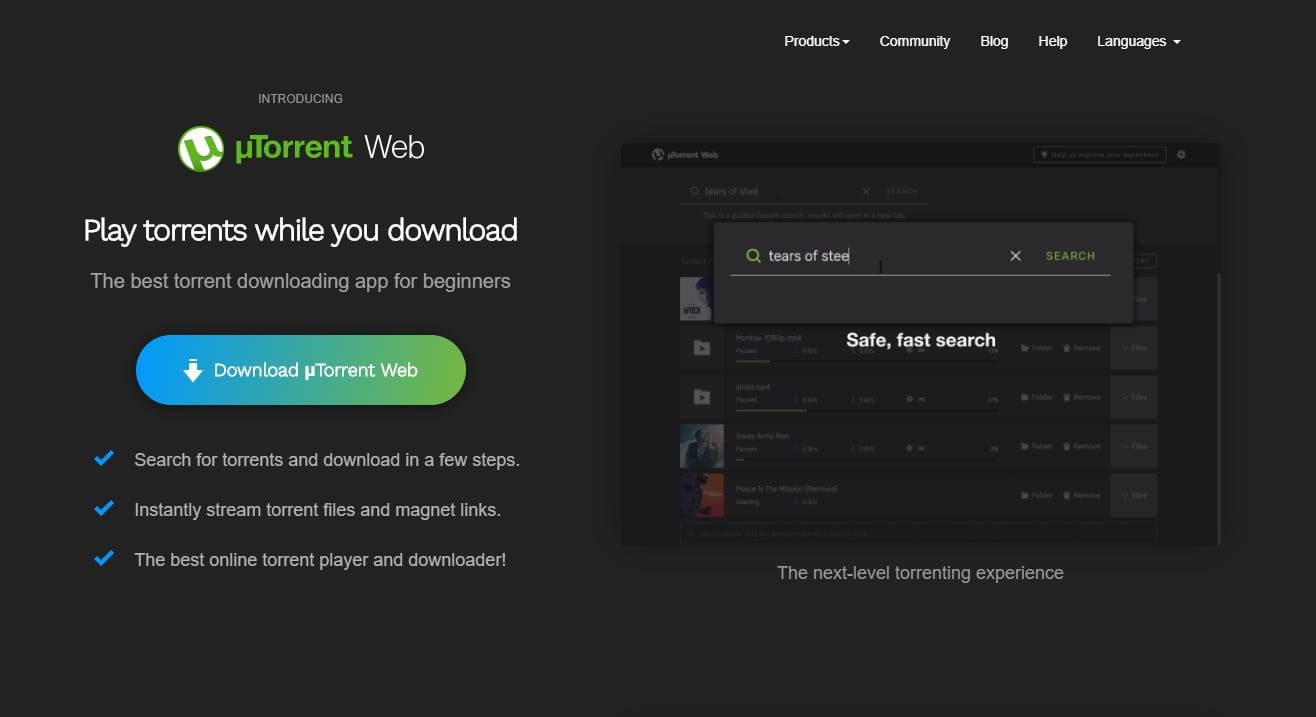Expand the Languages dropdown
This screenshot has width=1316, height=717.
click(1138, 41)
